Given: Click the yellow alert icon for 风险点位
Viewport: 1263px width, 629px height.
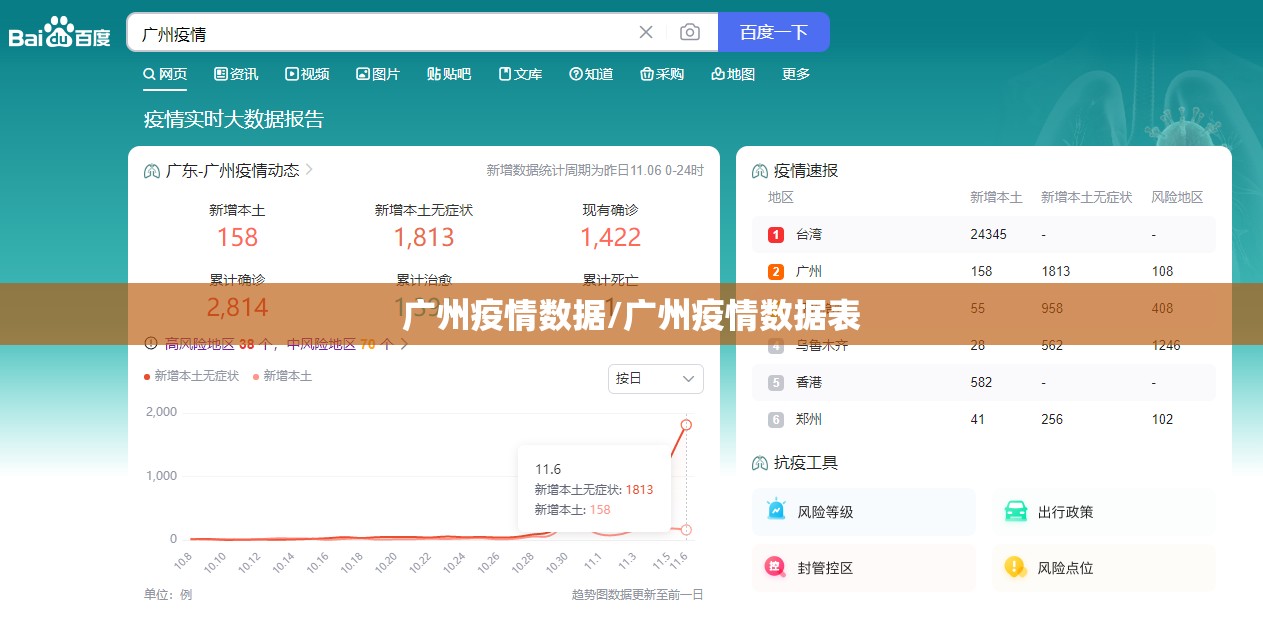Looking at the screenshot, I should point(1016,567).
